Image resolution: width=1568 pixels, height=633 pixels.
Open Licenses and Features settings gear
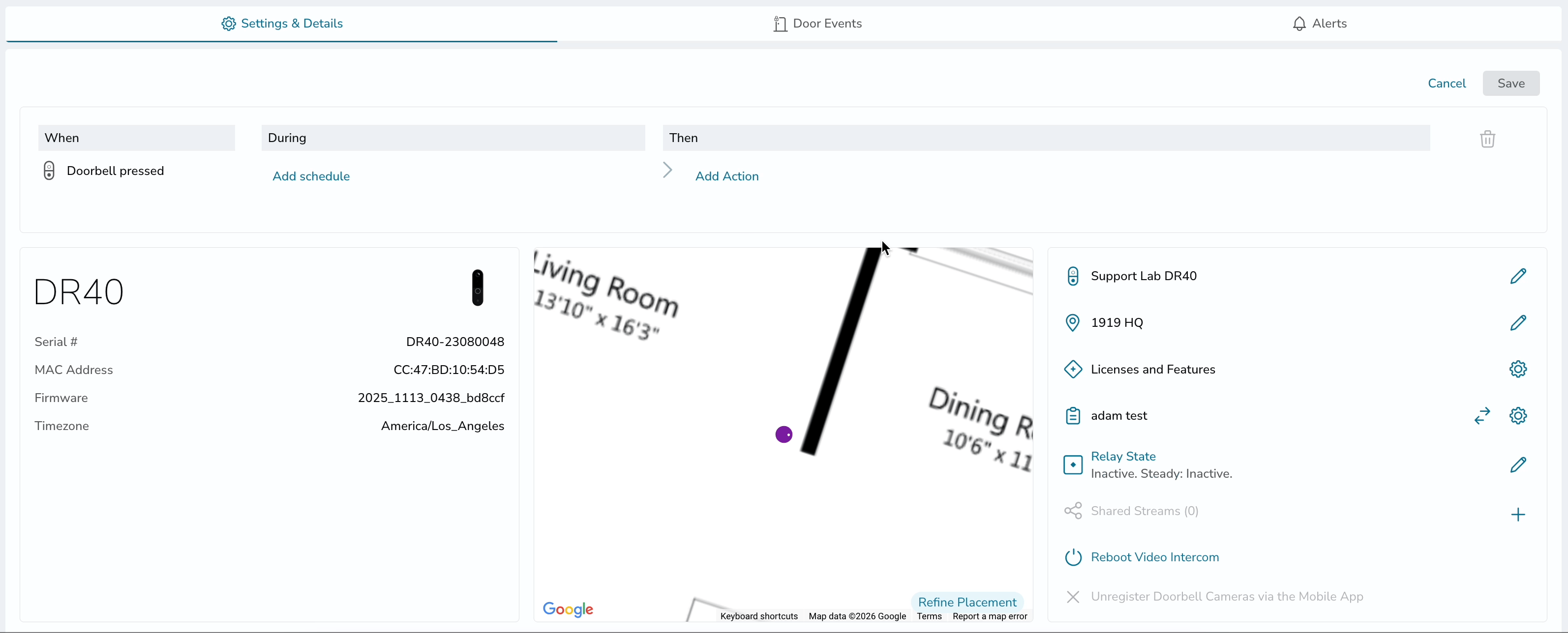pos(1517,369)
